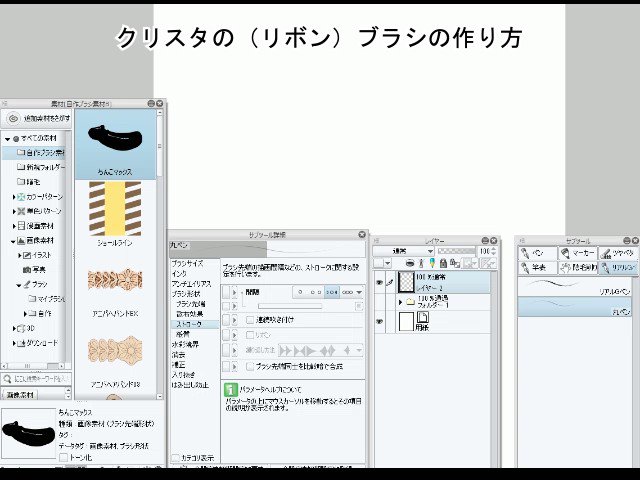Open the ブラシ先端 subcategory

pyautogui.click(x=191, y=304)
